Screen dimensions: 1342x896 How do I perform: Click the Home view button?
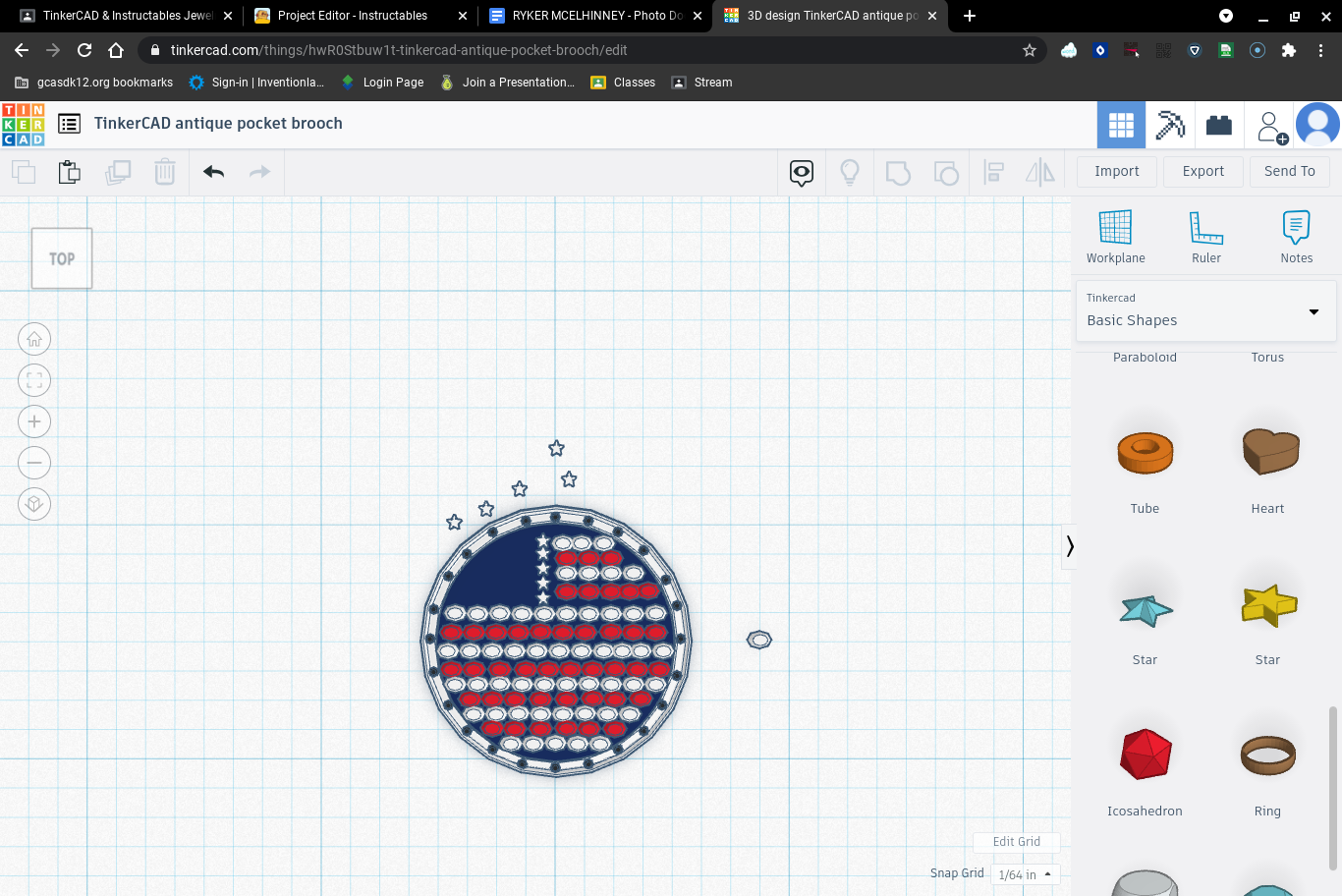(34, 339)
